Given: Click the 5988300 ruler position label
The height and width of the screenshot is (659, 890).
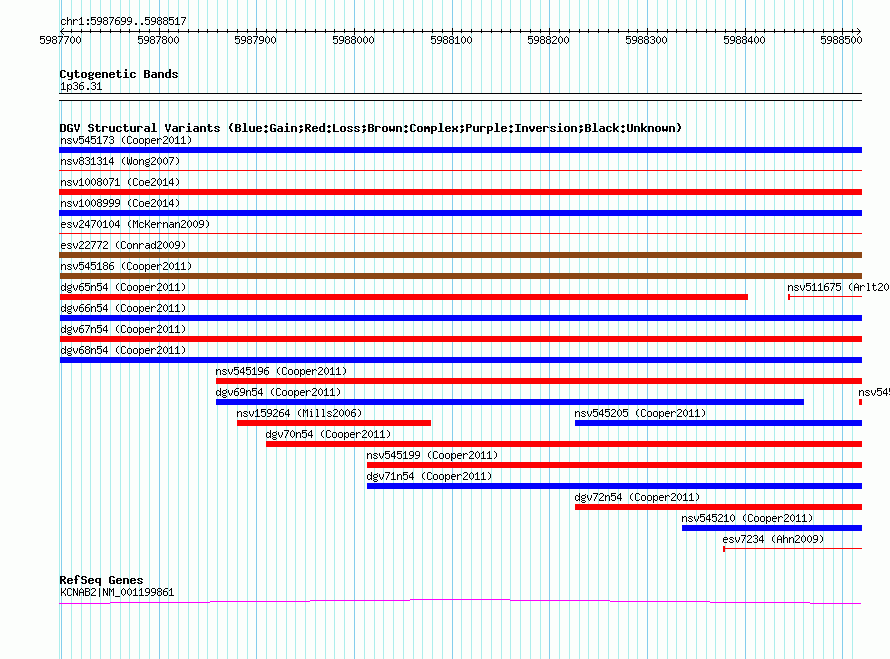Looking at the screenshot, I should 646,40.
